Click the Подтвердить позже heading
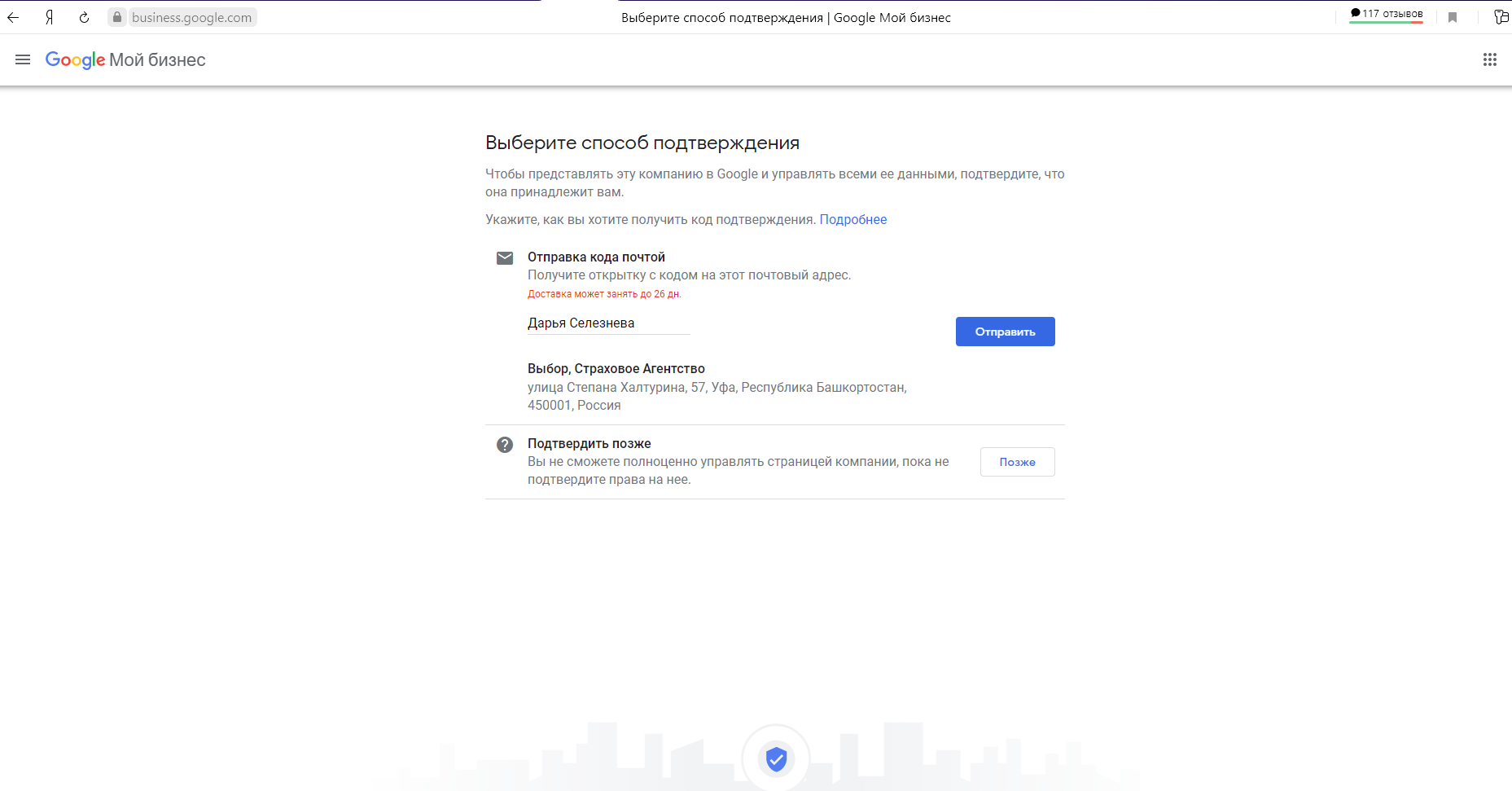This screenshot has width=1512, height=791. tap(589, 444)
